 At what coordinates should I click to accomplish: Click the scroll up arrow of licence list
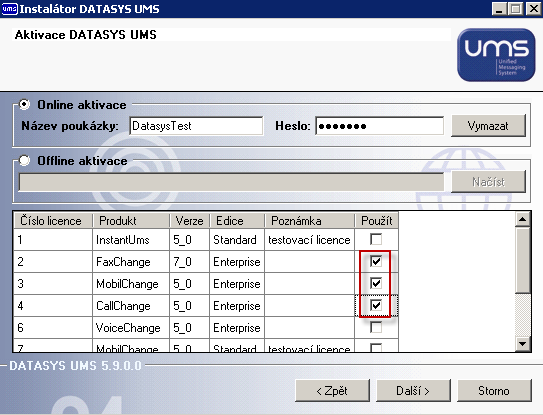pos(523,219)
